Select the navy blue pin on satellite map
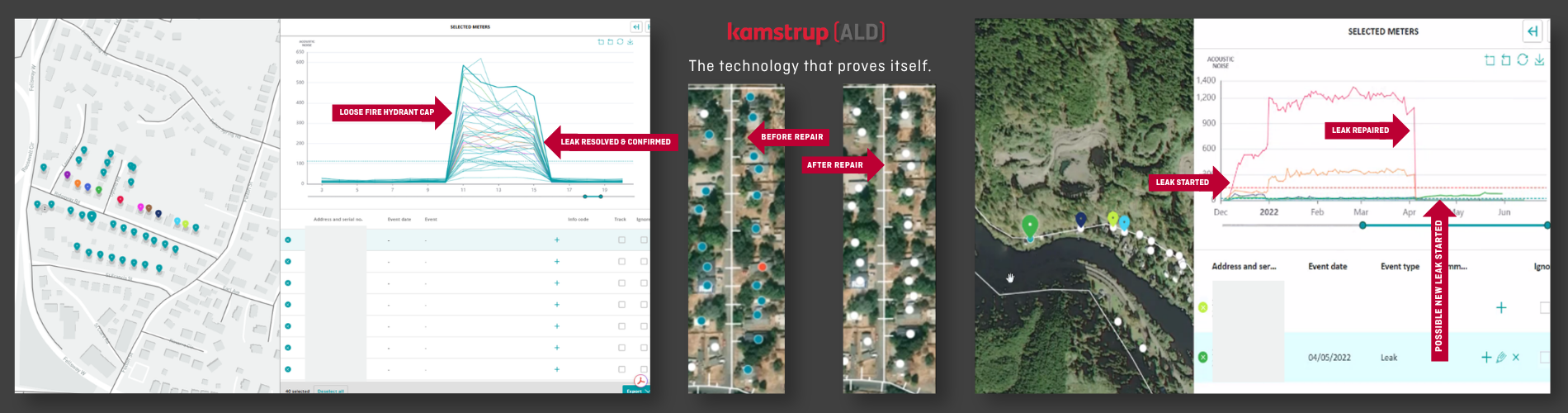The image size is (1568, 413). click(1081, 219)
